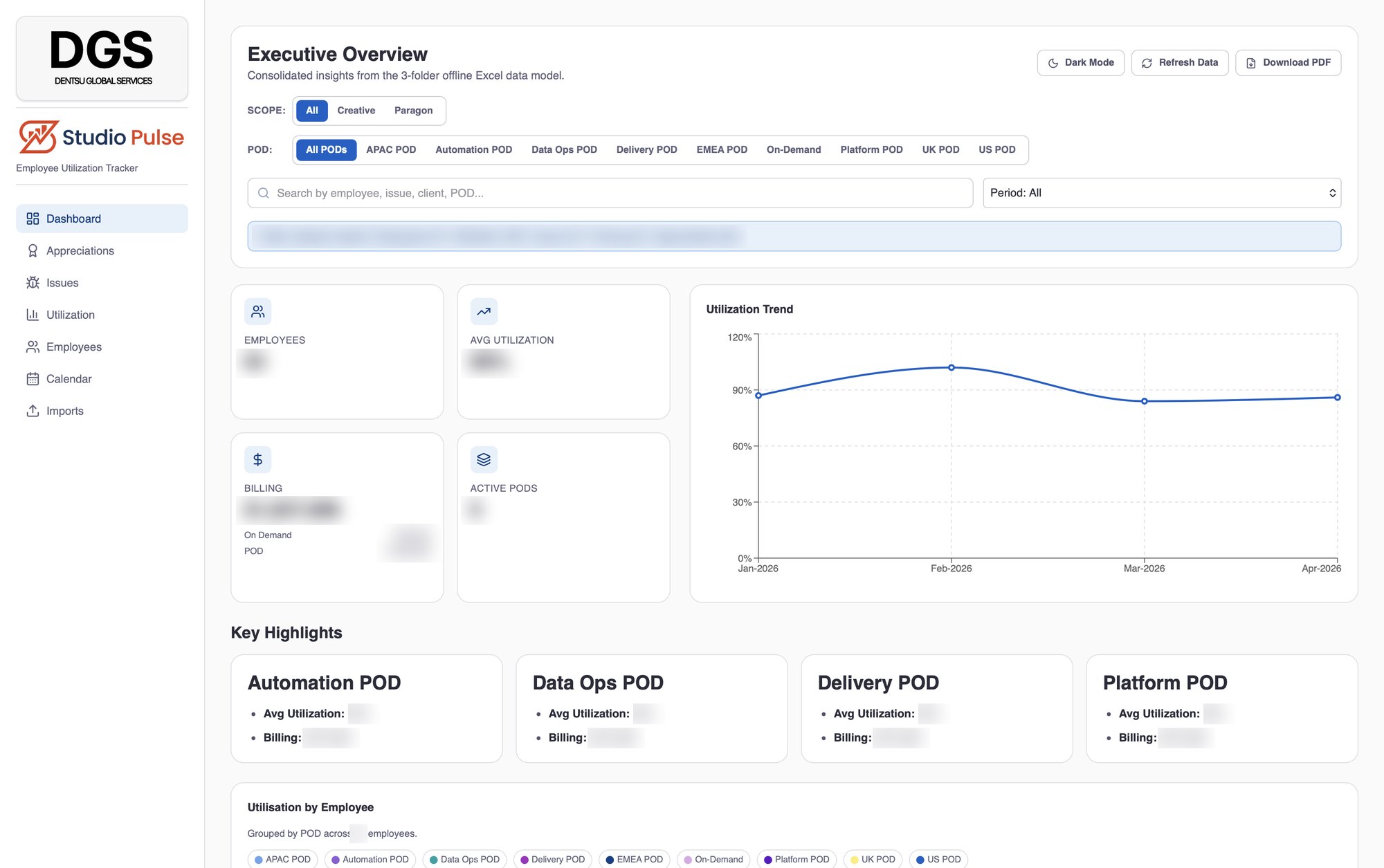The image size is (1384, 868).
Task: Click the Employees people icon in sidebar
Action: (33, 347)
